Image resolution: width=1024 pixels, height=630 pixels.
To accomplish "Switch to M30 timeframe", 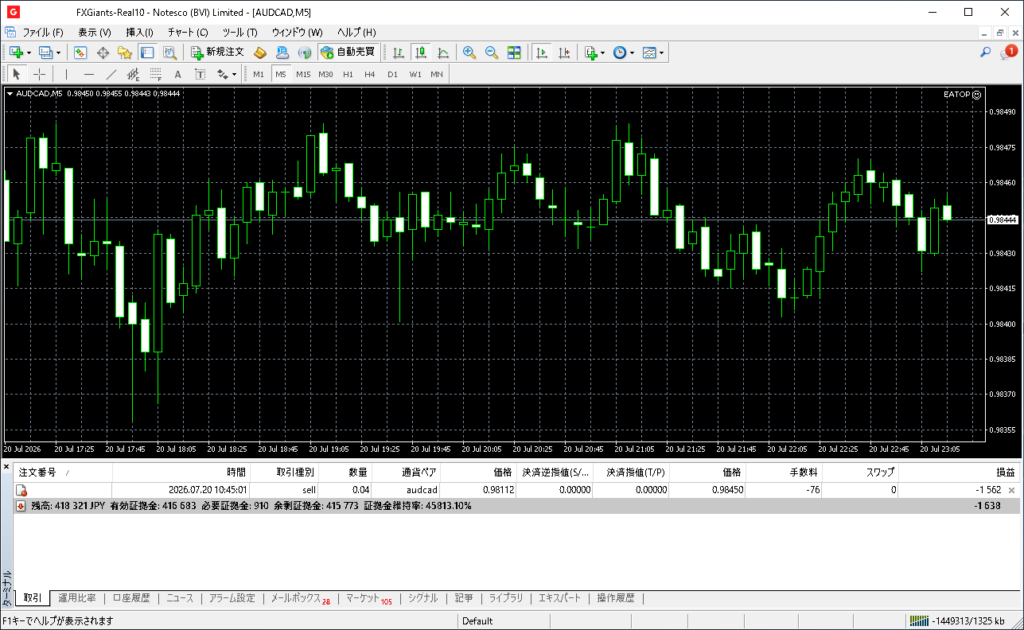I will point(325,74).
